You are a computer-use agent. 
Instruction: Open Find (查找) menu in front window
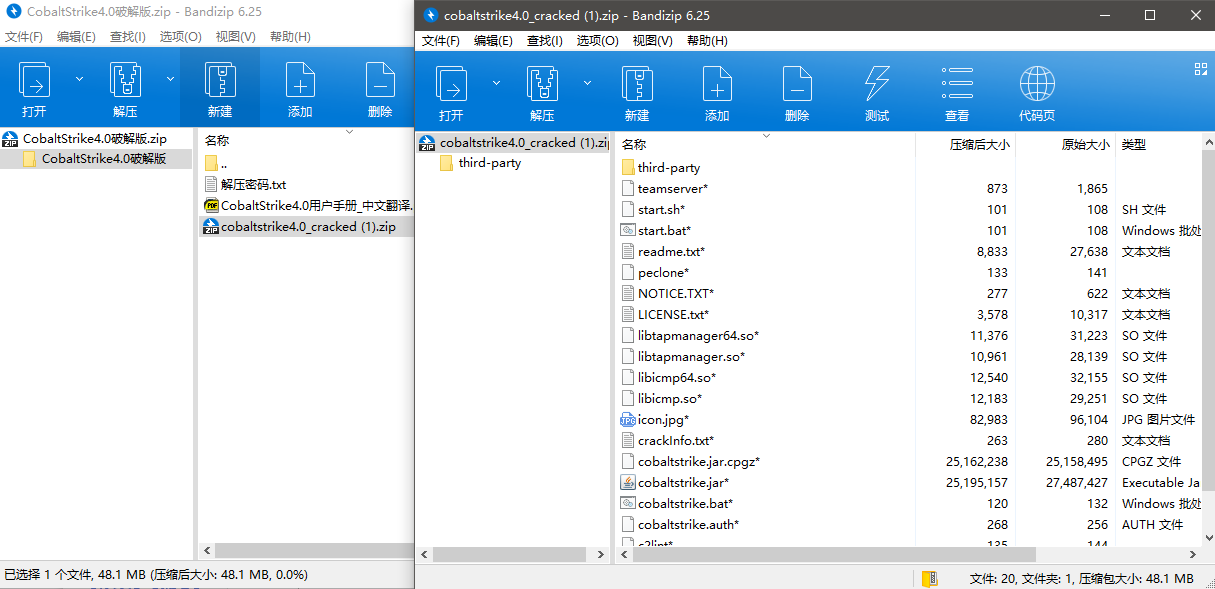[545, 41]
